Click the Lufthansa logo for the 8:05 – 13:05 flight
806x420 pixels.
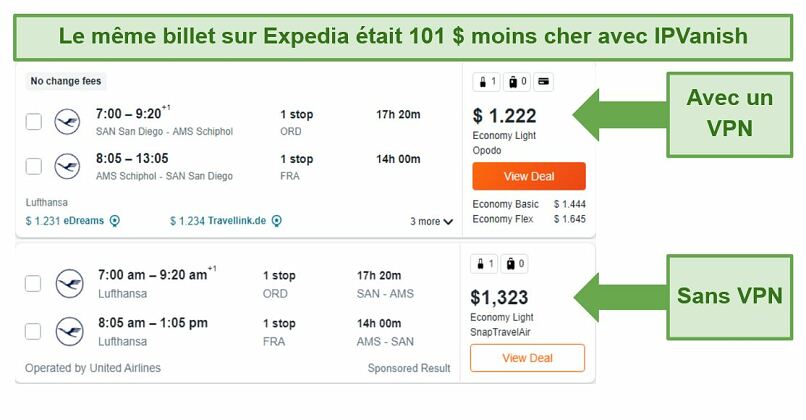pos(67,166)
